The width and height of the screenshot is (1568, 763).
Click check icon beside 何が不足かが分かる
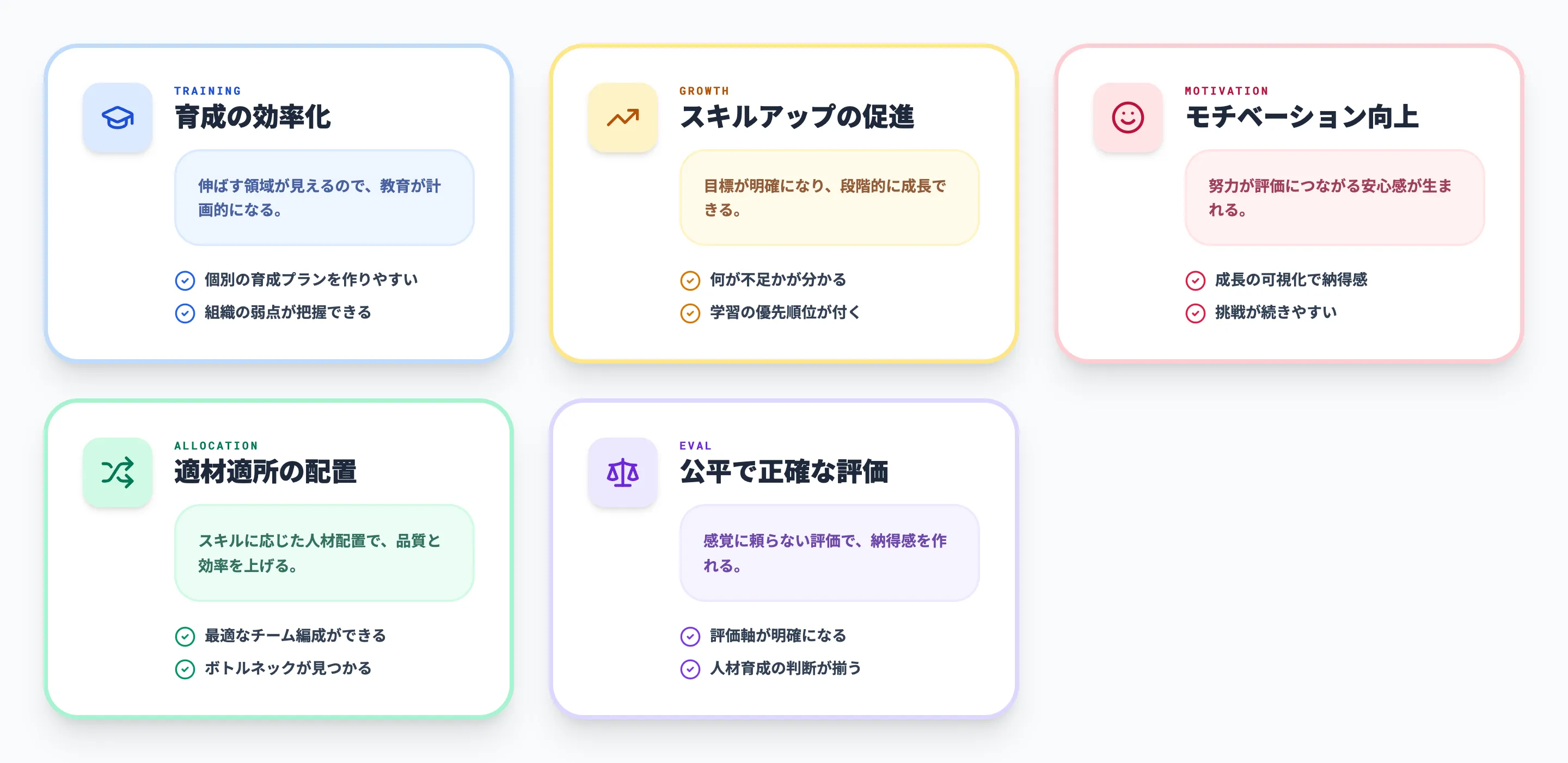click(690, 280)
